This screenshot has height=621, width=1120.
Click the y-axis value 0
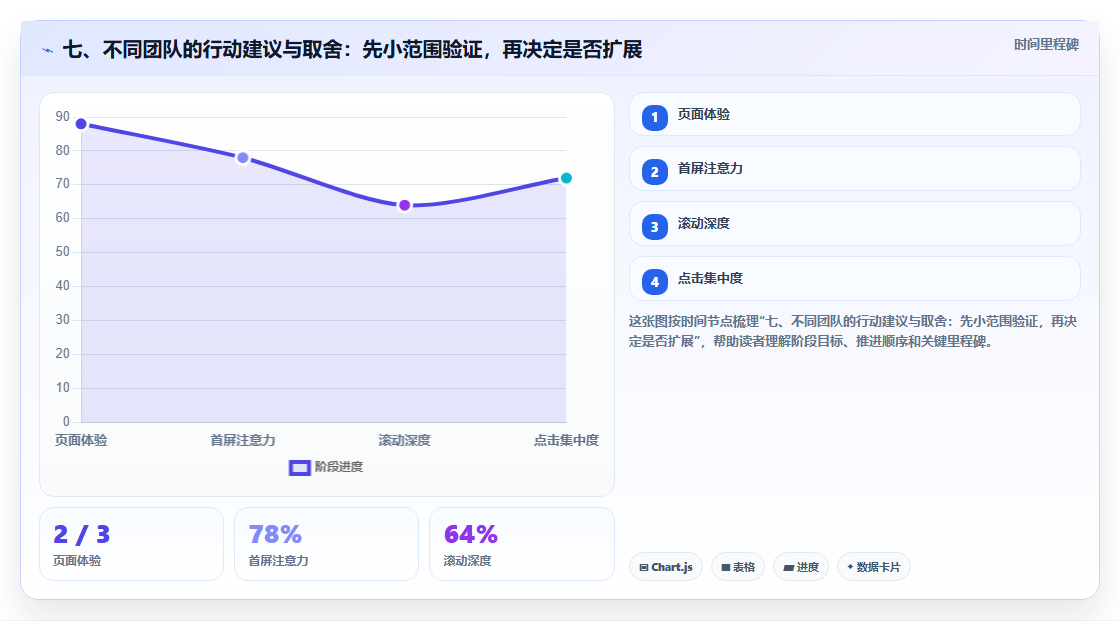tap(66, 422)
